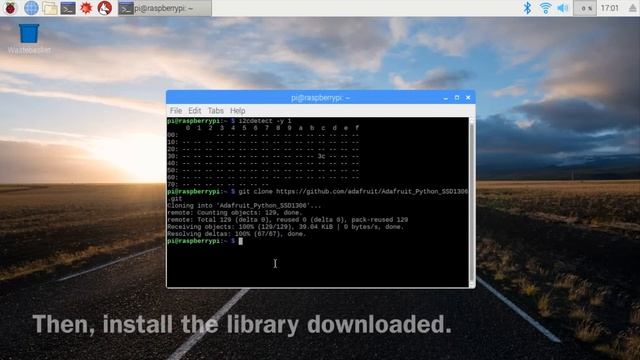
Task: Open the Help menu in terminal
Action: [238, 111]
